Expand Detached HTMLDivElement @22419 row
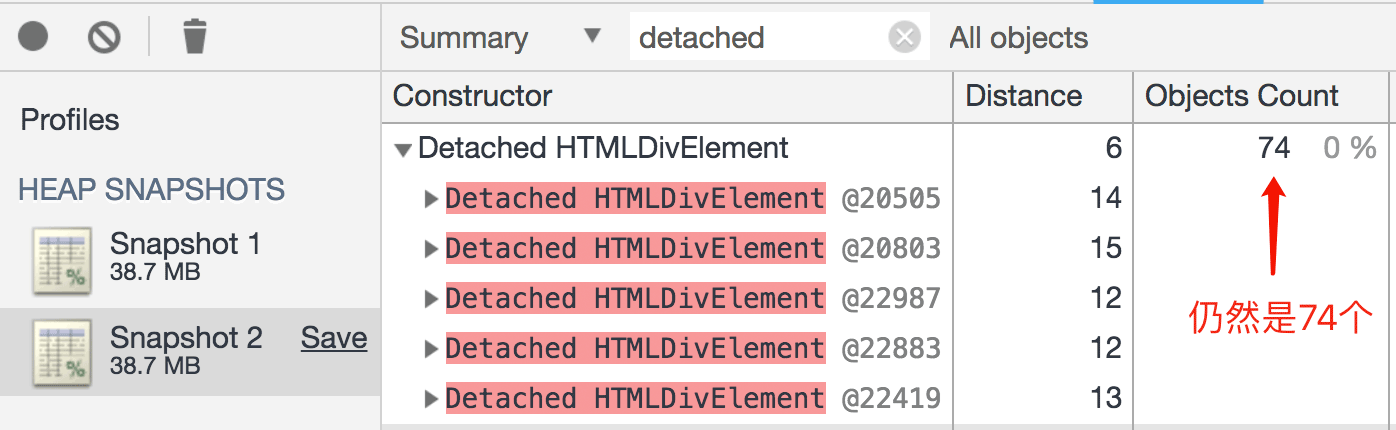 (431, 398)
